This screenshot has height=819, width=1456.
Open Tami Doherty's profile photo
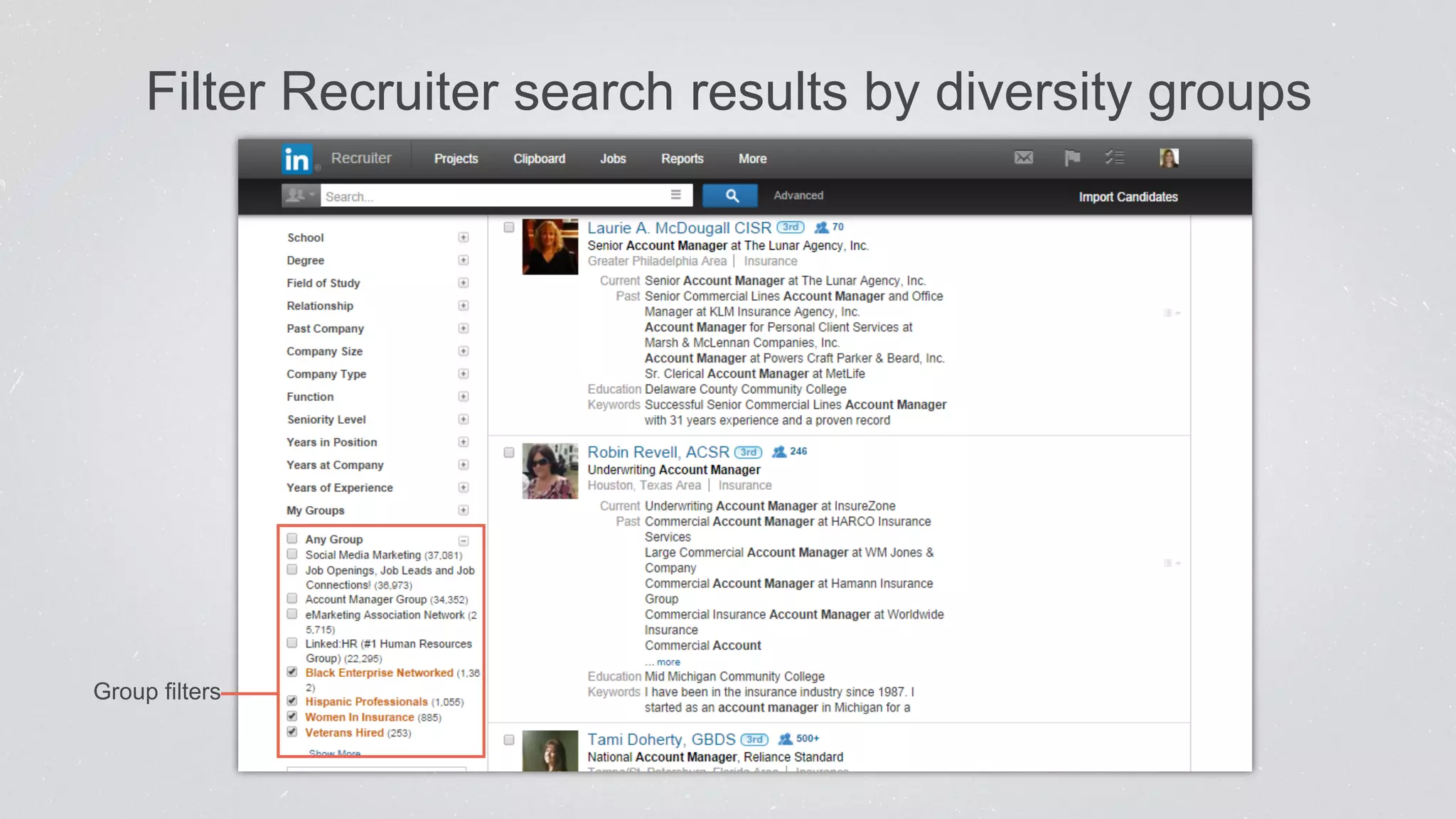(x=550, y=751)
